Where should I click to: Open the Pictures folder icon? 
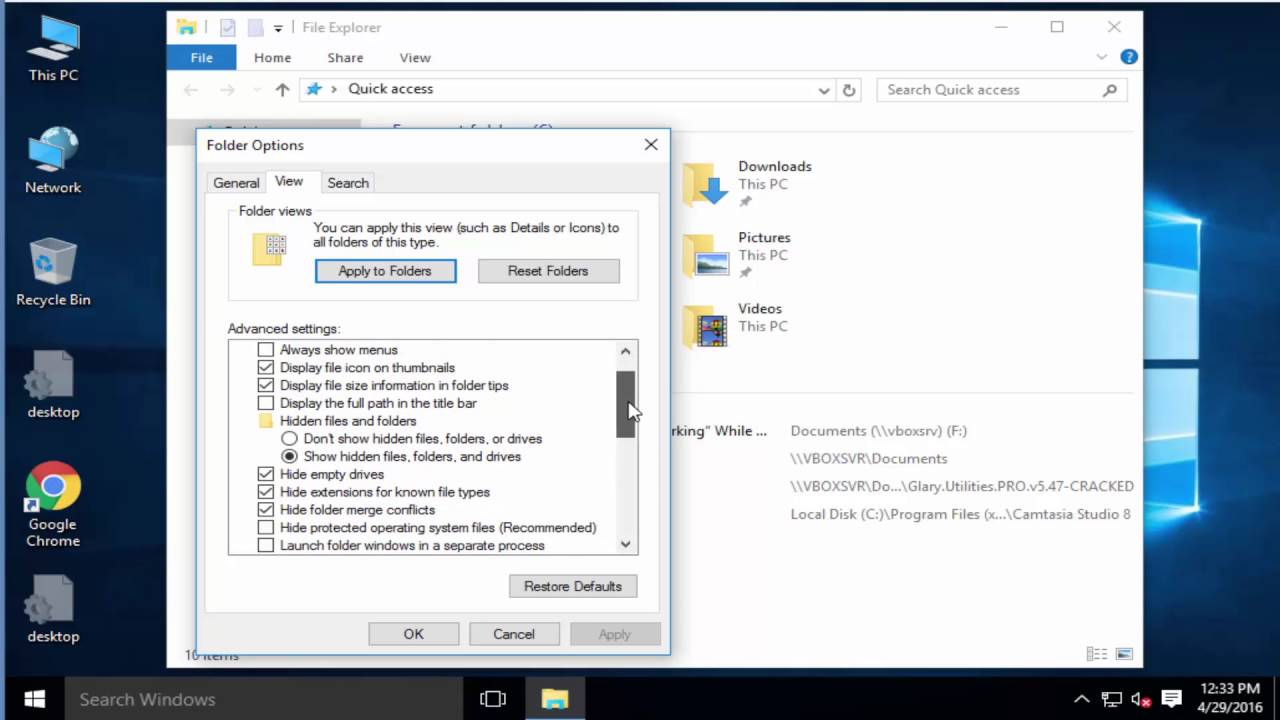705,255
